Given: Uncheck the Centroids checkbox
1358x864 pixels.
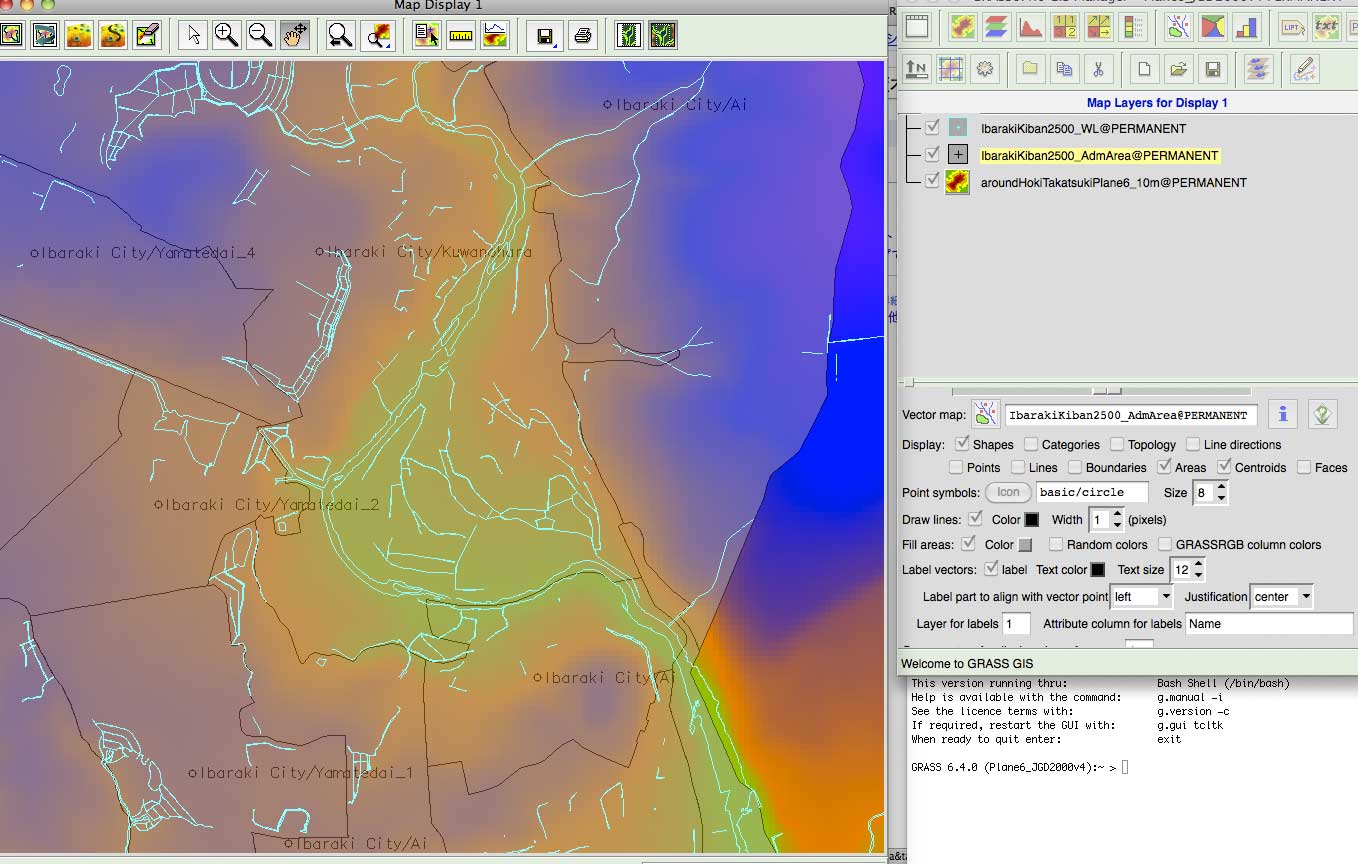Looking at the screenshot, I should (1224, 467).
